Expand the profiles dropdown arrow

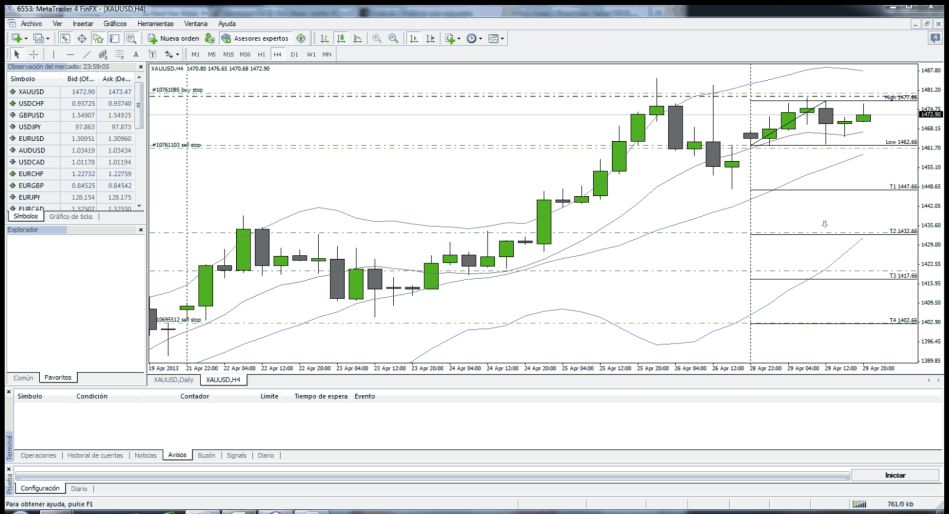[48, 38]
